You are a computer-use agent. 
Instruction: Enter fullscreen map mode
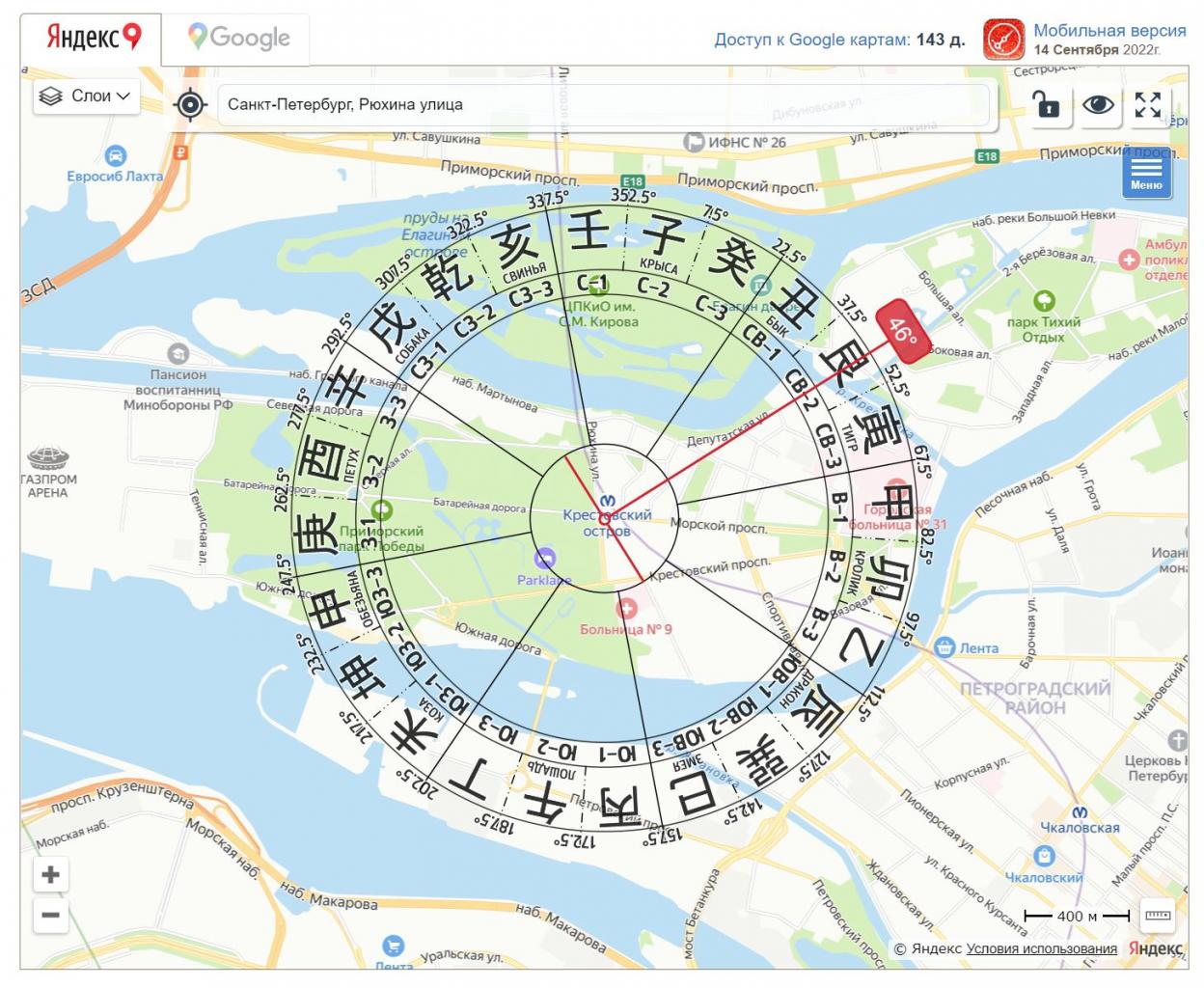1147,104
